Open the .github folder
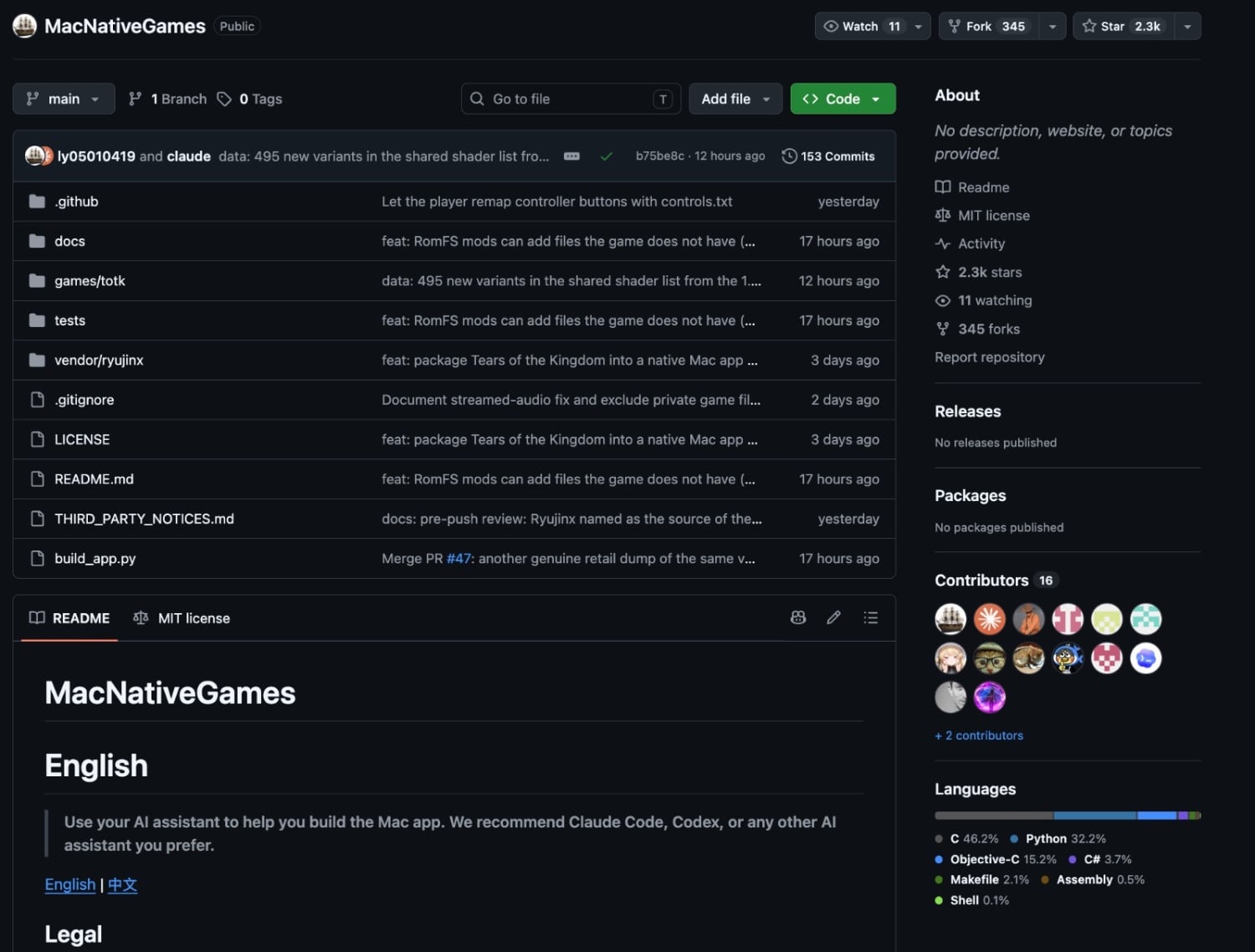This screenshot has width=1255, height=952. coord(76,202)
